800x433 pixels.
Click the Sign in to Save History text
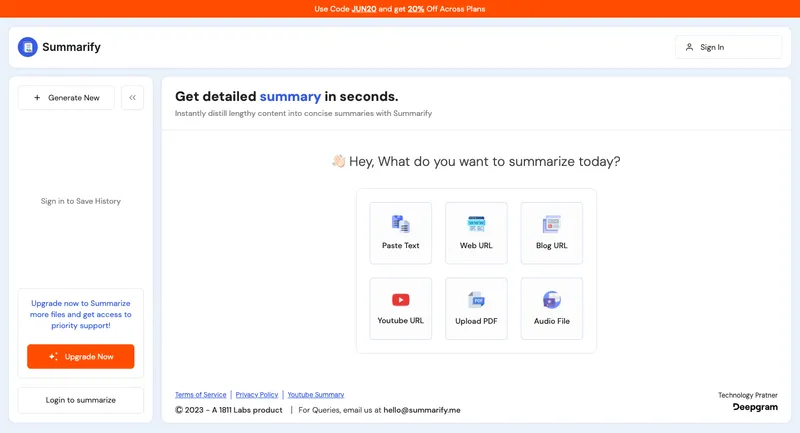point(81,201)
